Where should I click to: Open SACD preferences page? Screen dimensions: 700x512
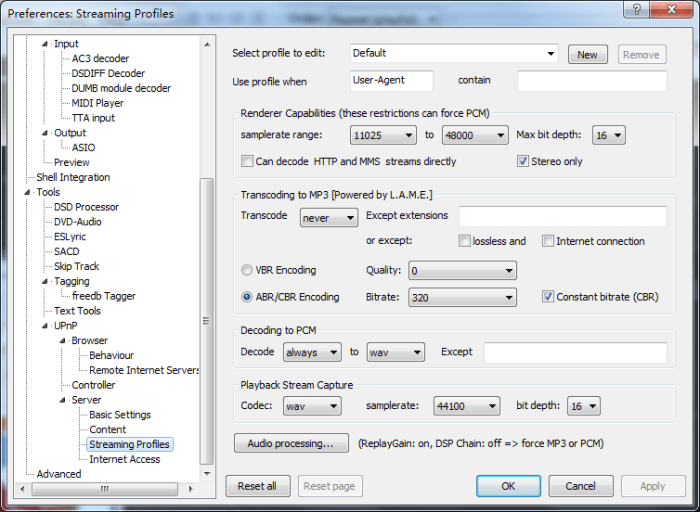66,251
